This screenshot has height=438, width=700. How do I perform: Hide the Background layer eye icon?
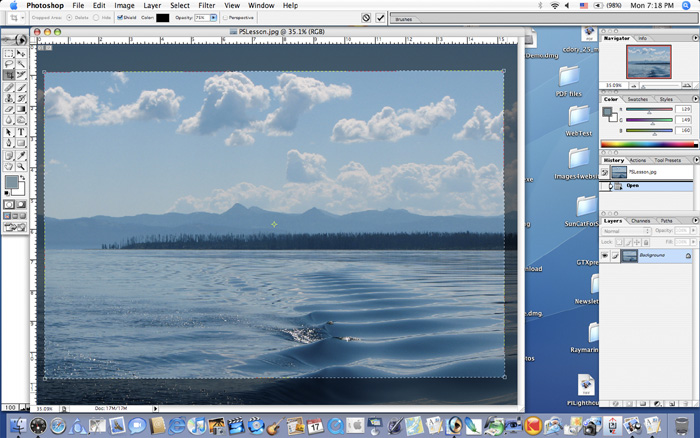point(606,256)
